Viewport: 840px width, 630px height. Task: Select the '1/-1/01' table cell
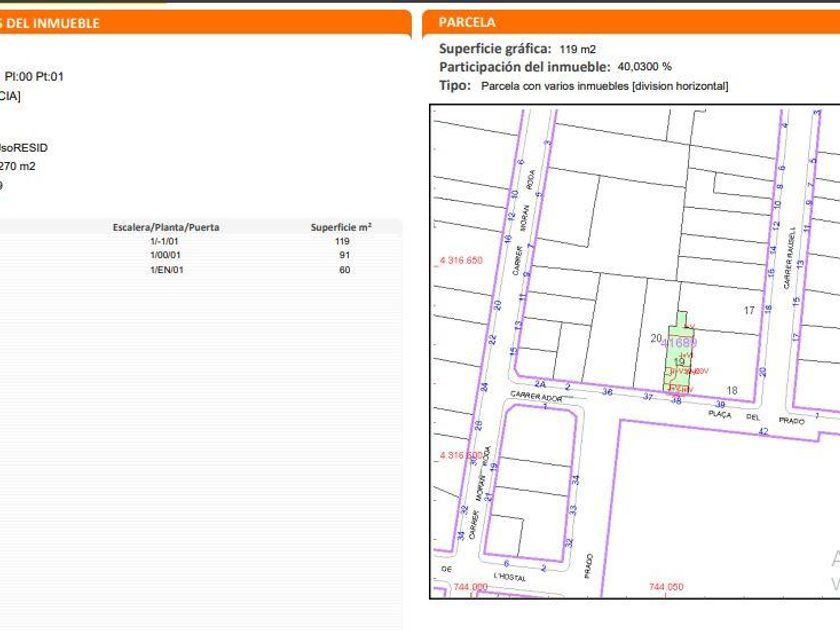click(164, 242)
